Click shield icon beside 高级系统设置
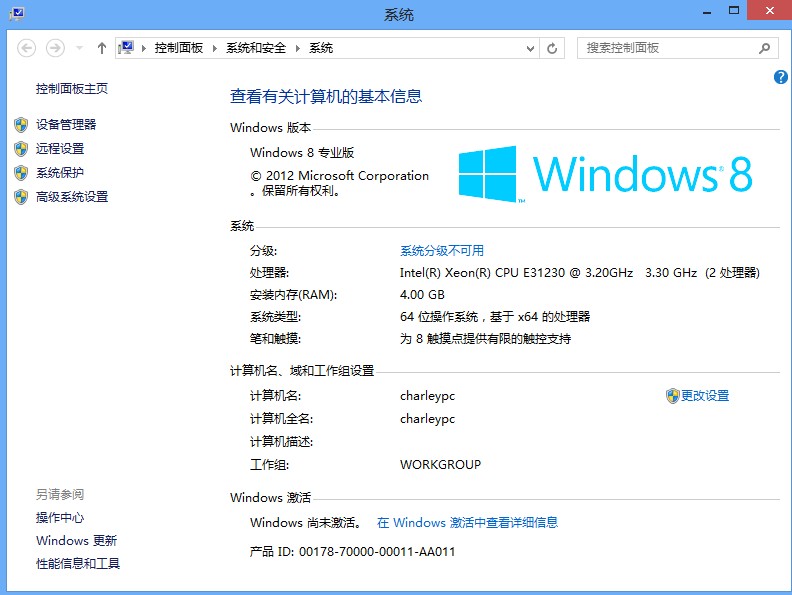Viewport: 792px width, 595px height. pyautogui.click(x=21, y=197)
